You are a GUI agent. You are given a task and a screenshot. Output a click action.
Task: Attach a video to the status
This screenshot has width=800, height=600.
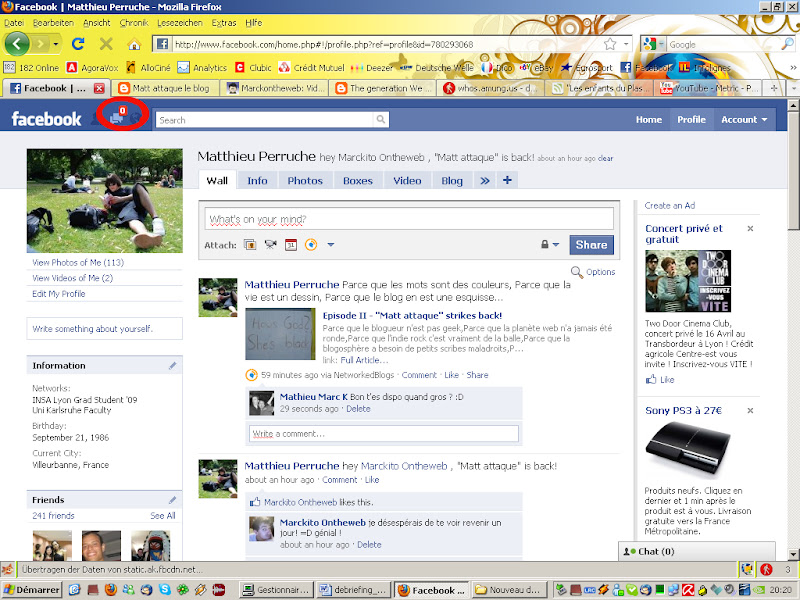click(270, 245)
